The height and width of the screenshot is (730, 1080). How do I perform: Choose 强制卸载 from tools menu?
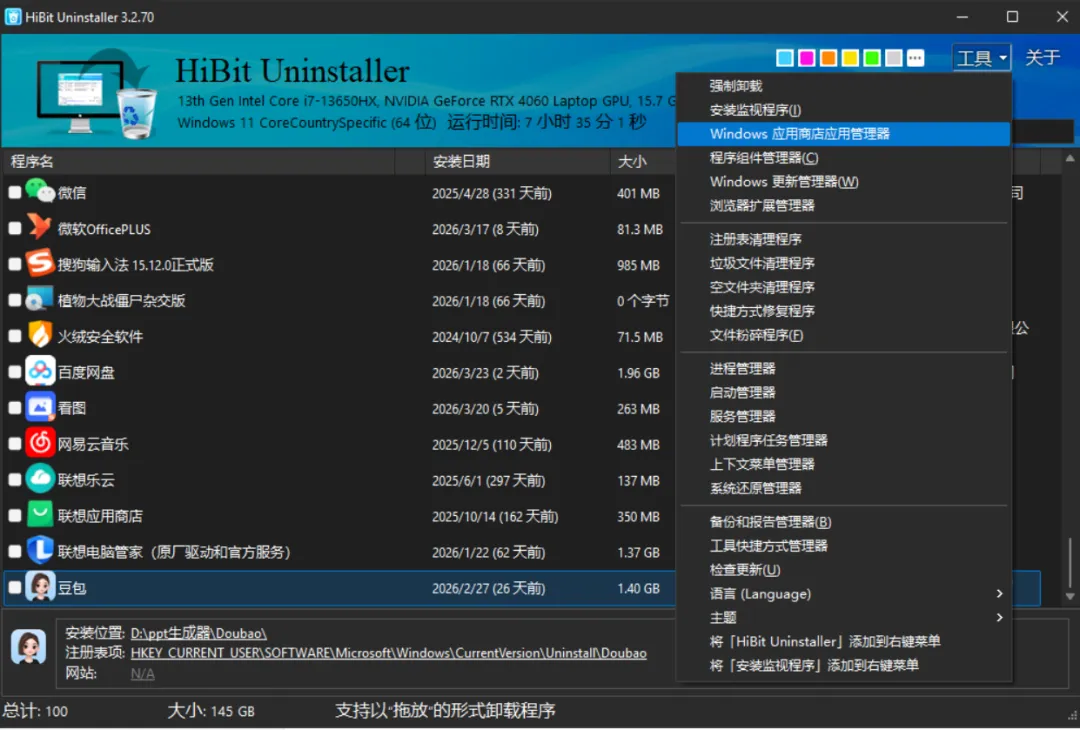[x=844, y=86]
